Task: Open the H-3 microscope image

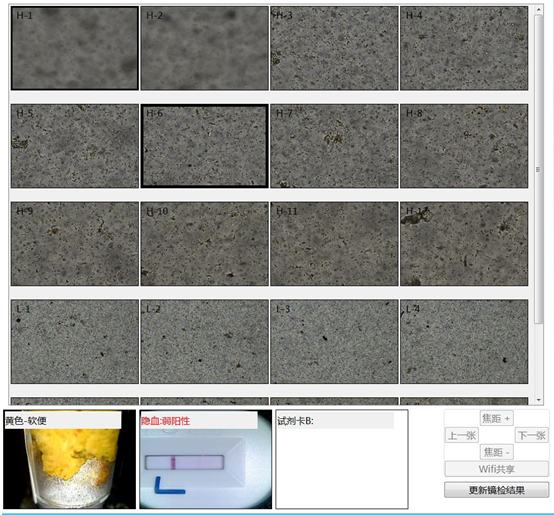Action: pos(334,48)
